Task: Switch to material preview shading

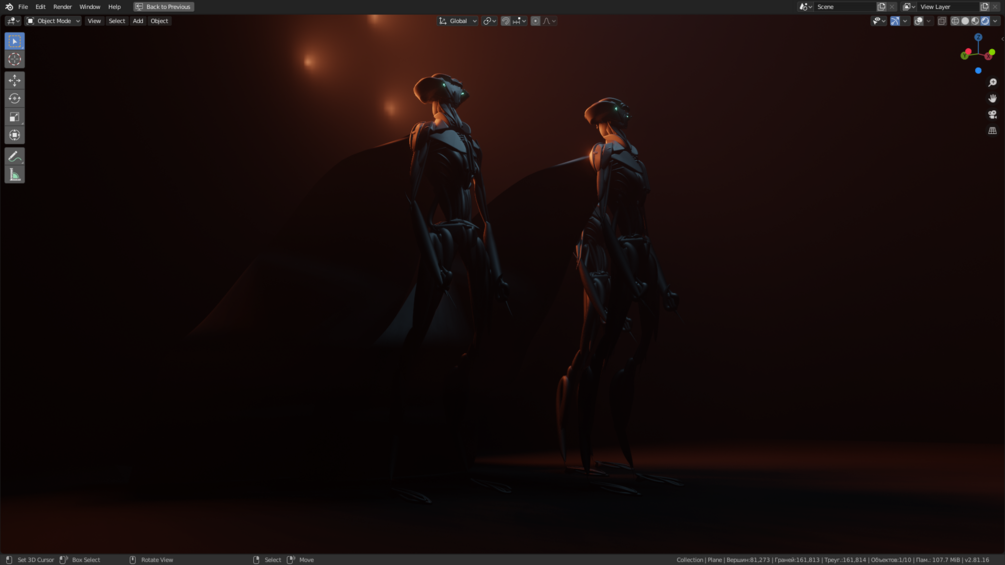Action: [x=975, y=21]
